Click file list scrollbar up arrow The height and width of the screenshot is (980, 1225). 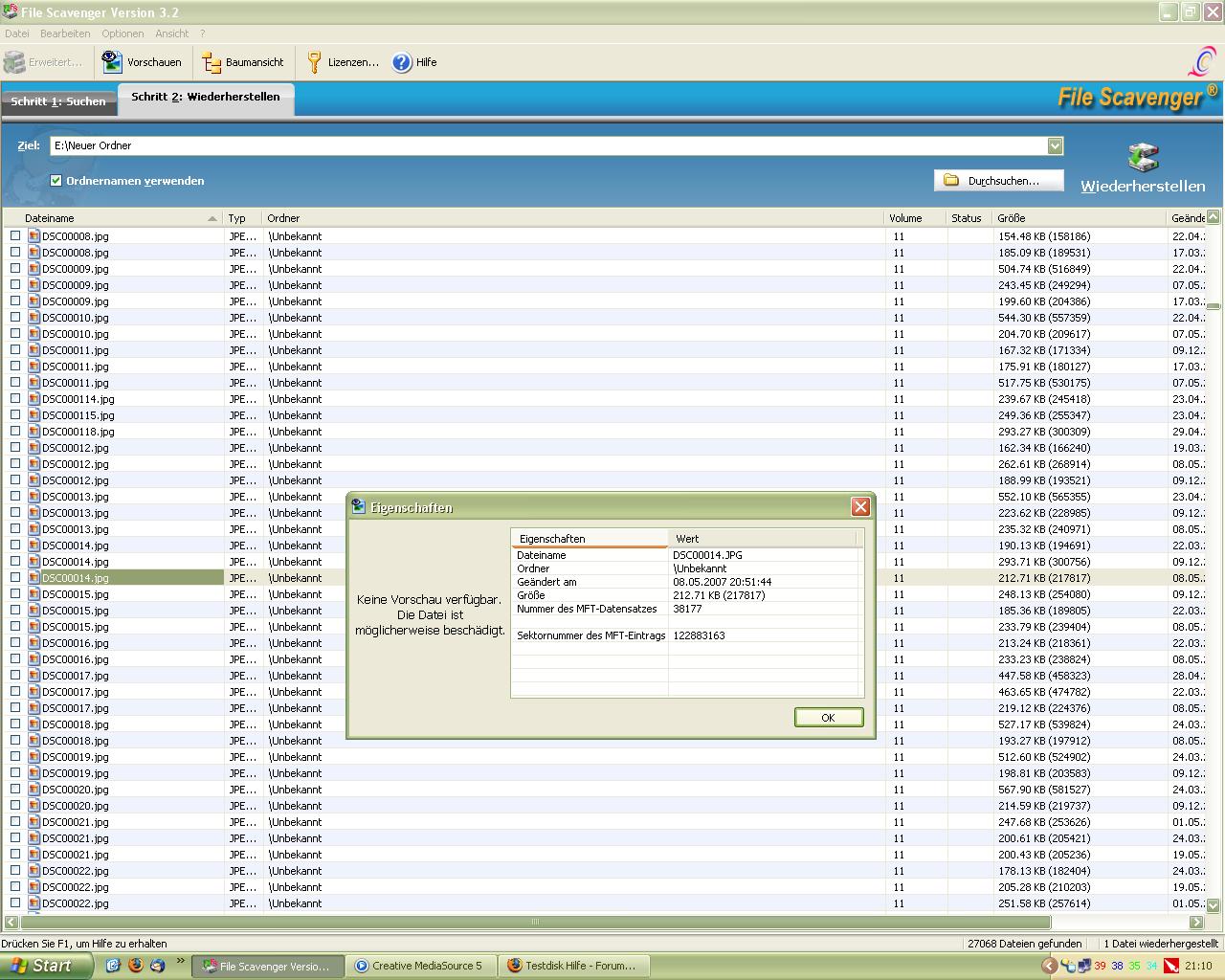(1214, 217)
